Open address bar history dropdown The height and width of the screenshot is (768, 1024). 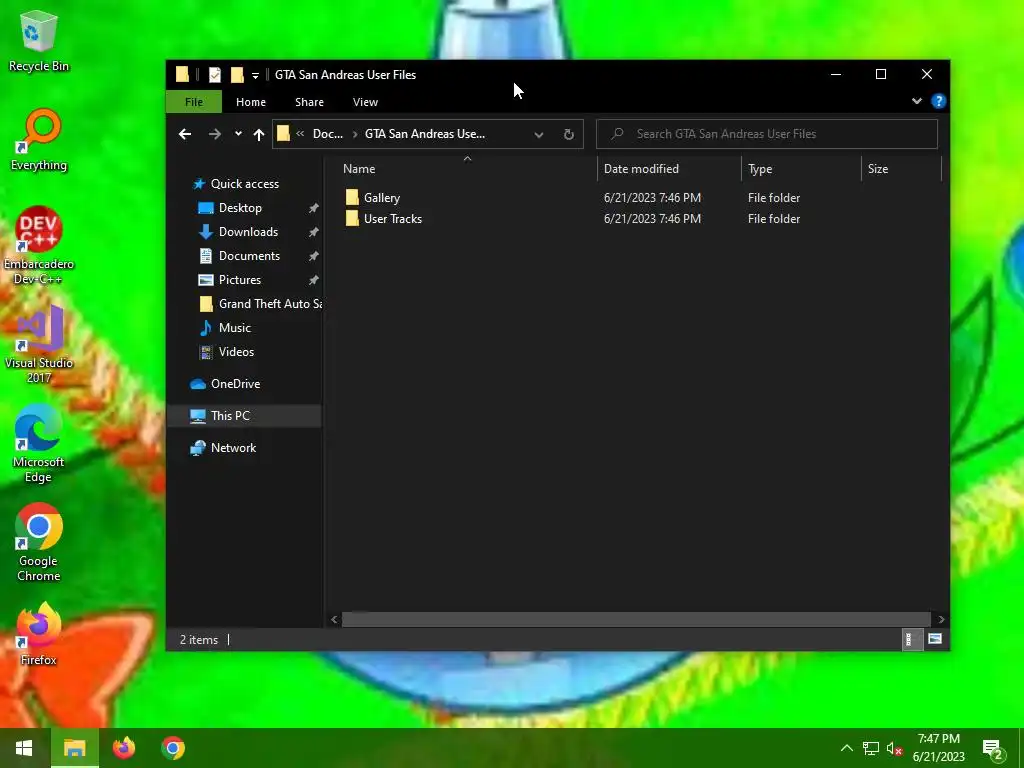(x=539, y=135)
